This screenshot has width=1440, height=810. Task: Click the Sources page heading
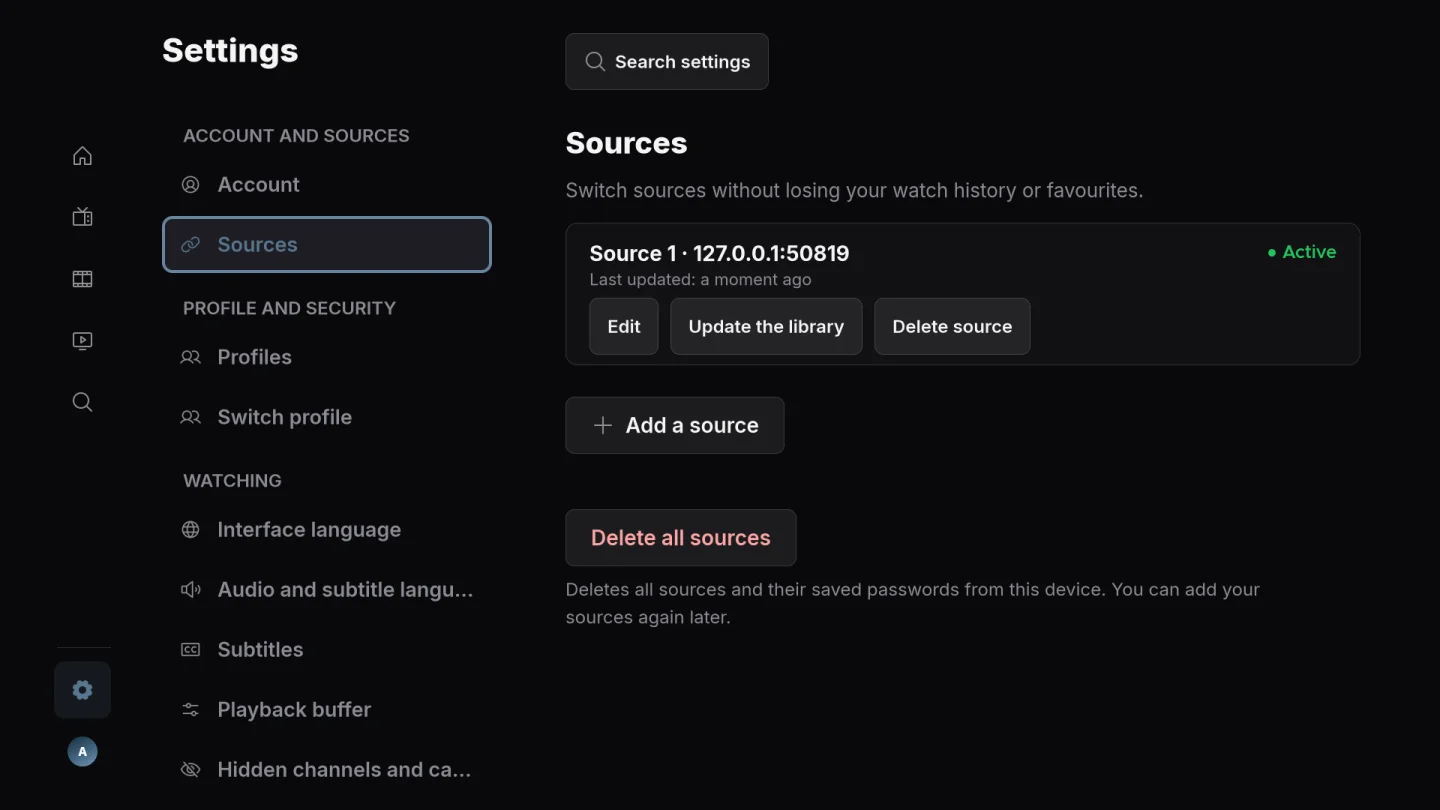tap(626, 143)
